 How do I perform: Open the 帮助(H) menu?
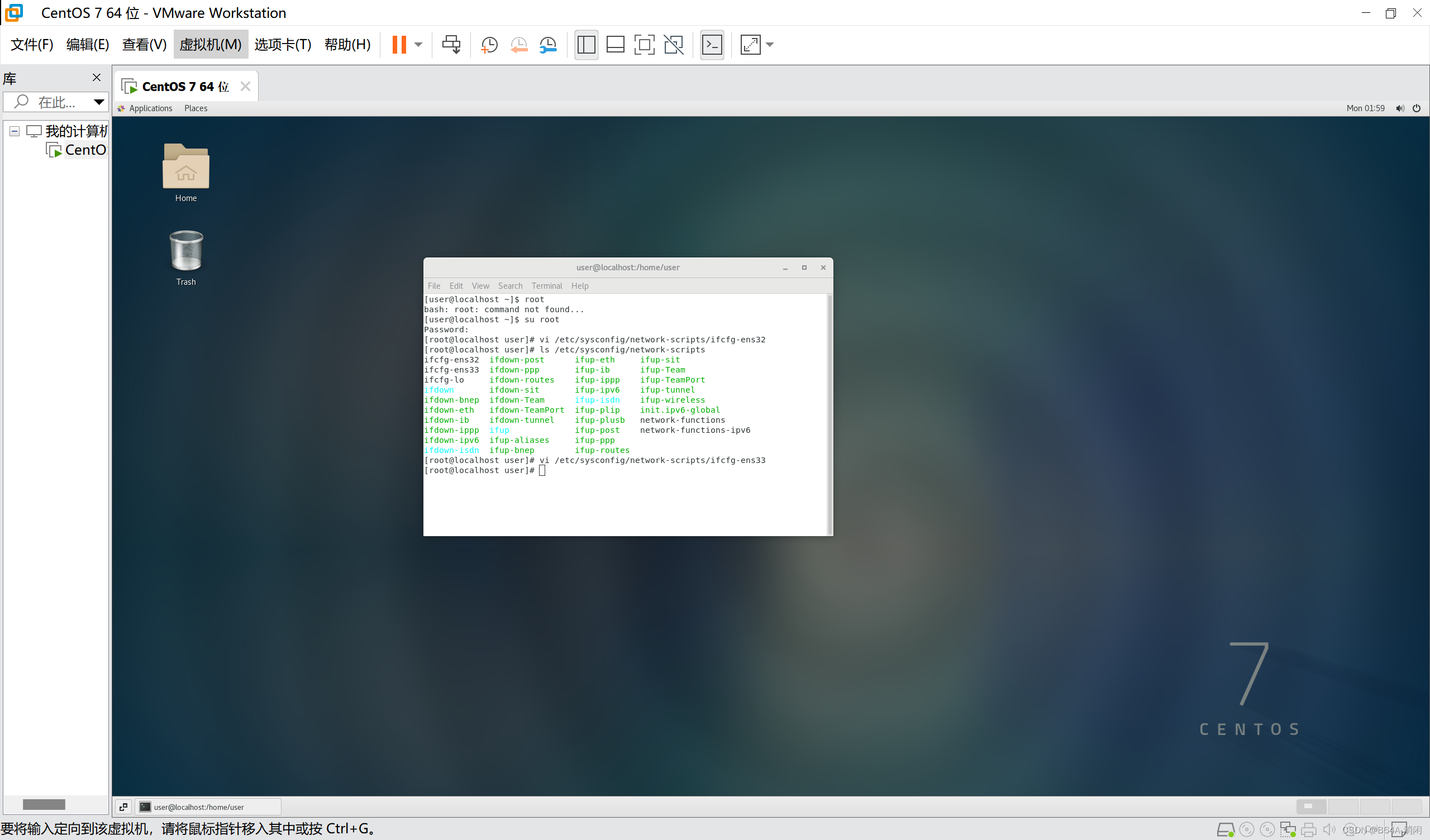pyautogui.click(x=347, y=44)
